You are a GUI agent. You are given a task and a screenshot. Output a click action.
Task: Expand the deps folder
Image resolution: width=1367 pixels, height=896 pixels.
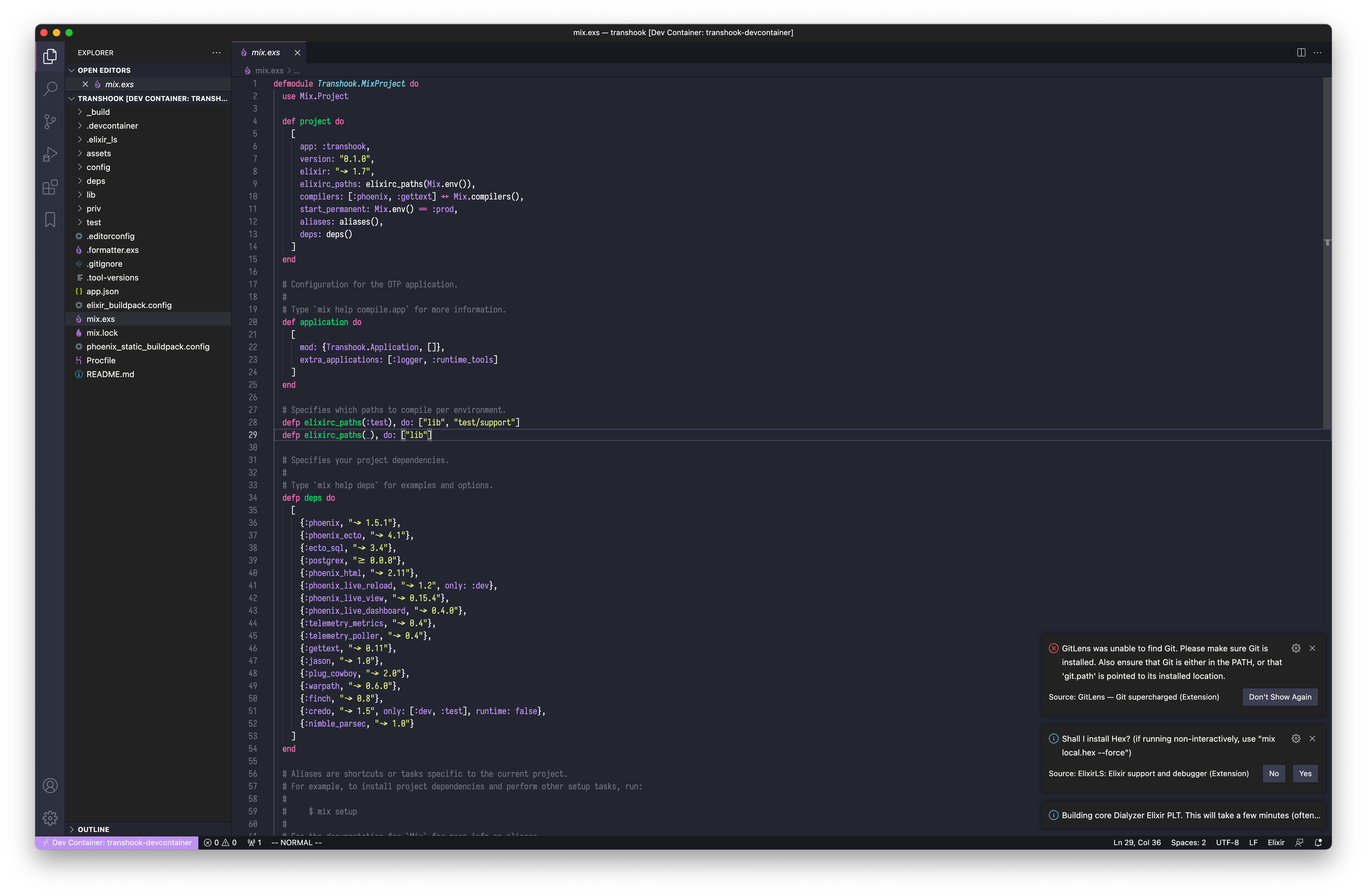148,181
